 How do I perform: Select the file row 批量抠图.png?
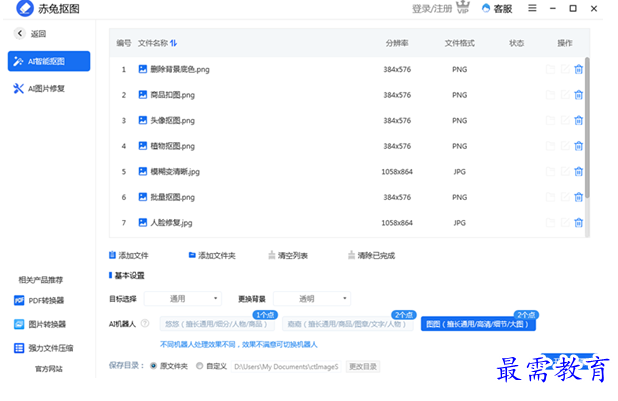click(x=347, y=197)
